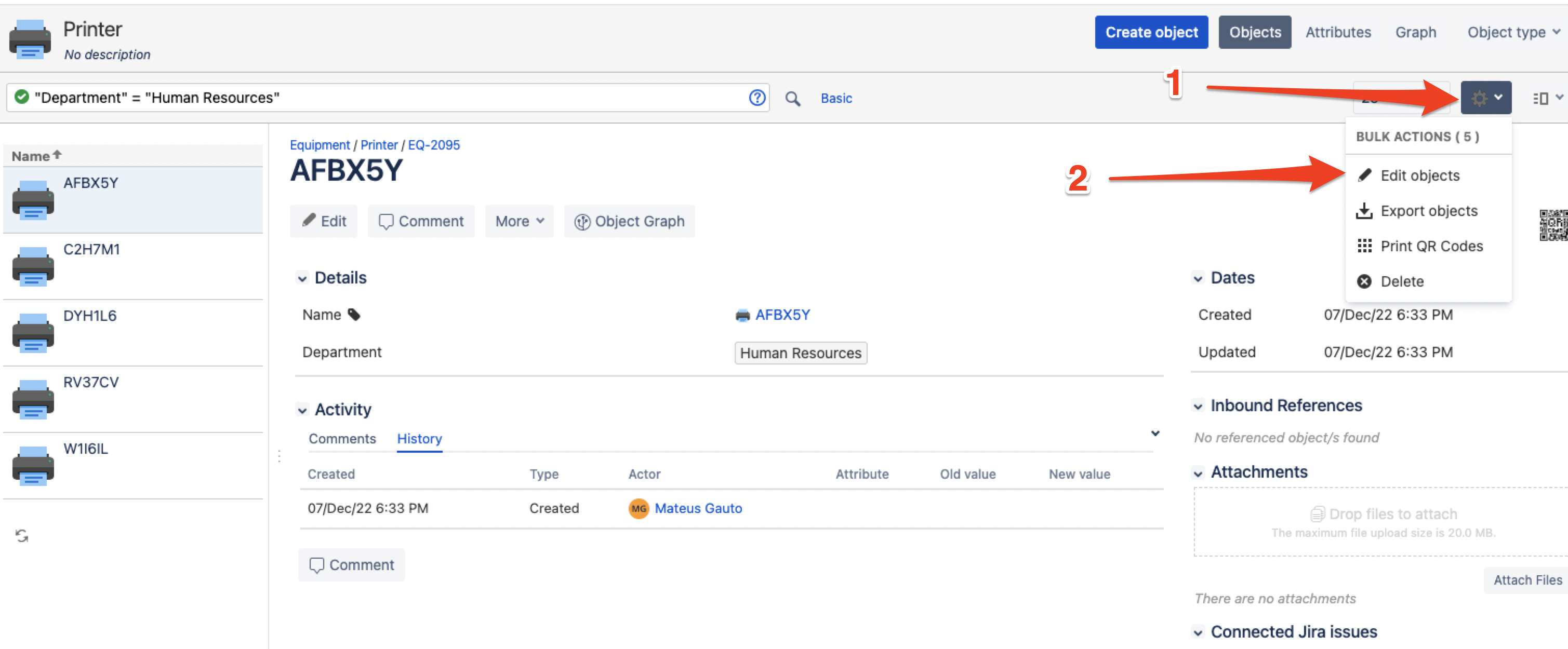This screenshot has height=649, width=1568.
Task: Switch to Basic search mode
Action: [836, 98]
